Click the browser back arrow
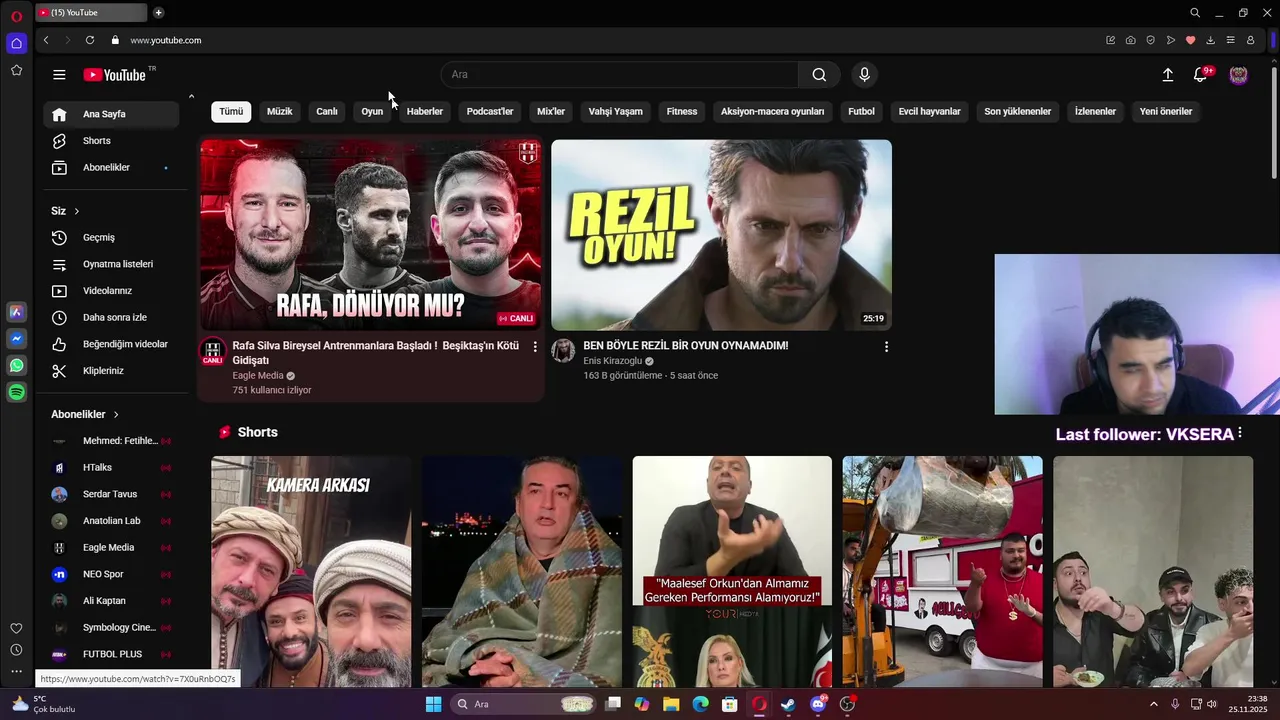1280x720 pixels. tap(46, 40)
